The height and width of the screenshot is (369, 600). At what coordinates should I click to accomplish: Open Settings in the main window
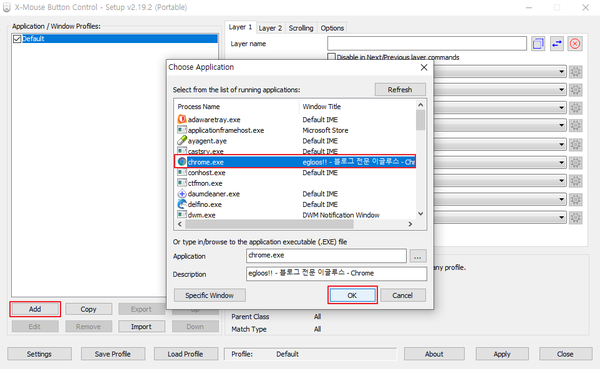click(39, 354)
